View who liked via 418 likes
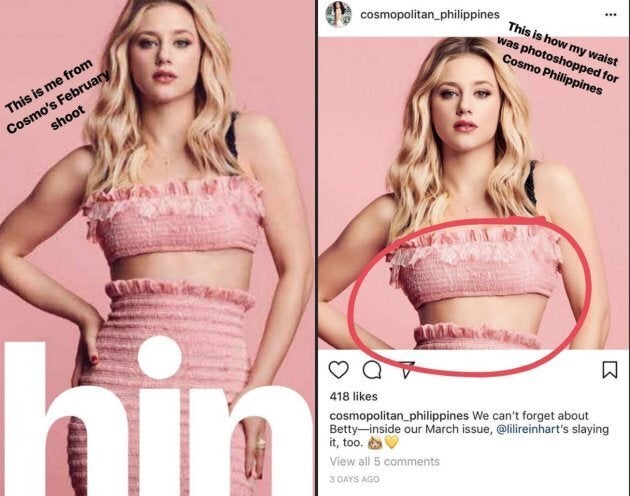This screenshot has width=630, height=496. pos(353,396)
